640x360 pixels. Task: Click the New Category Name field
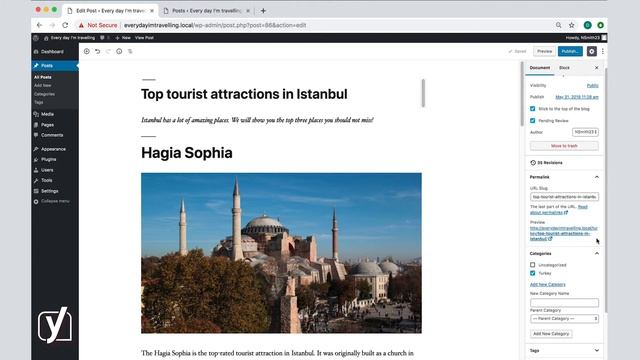coord(564,302)
